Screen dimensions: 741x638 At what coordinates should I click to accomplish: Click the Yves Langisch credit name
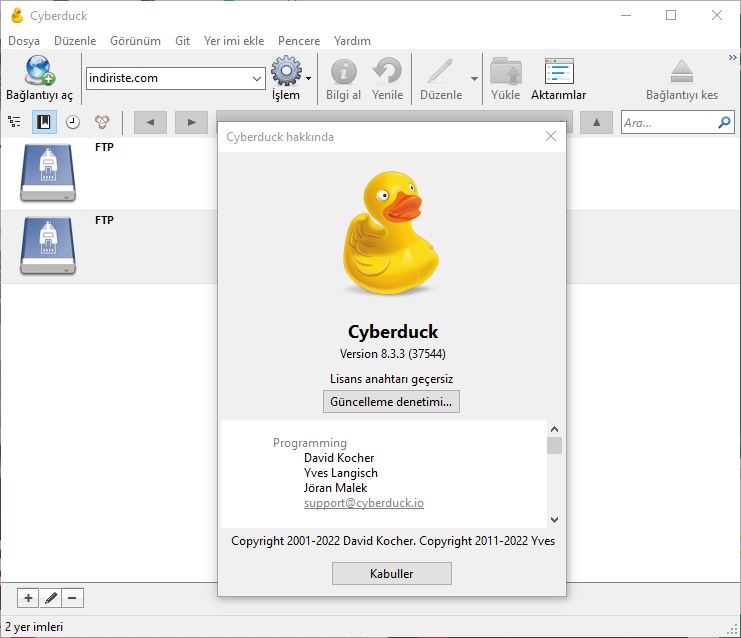(341, 473)
